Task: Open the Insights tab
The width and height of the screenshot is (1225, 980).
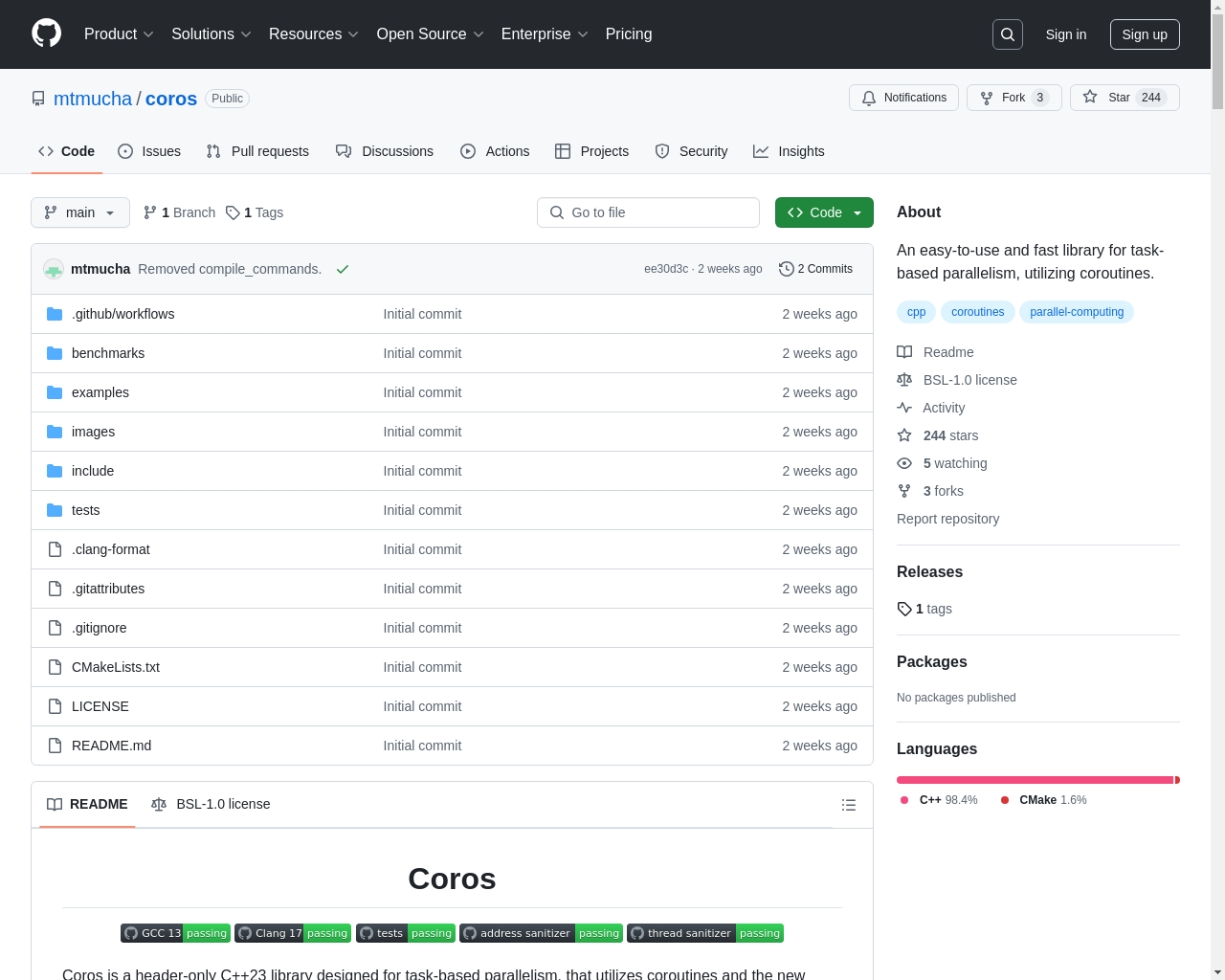Action: coord(789,151)
